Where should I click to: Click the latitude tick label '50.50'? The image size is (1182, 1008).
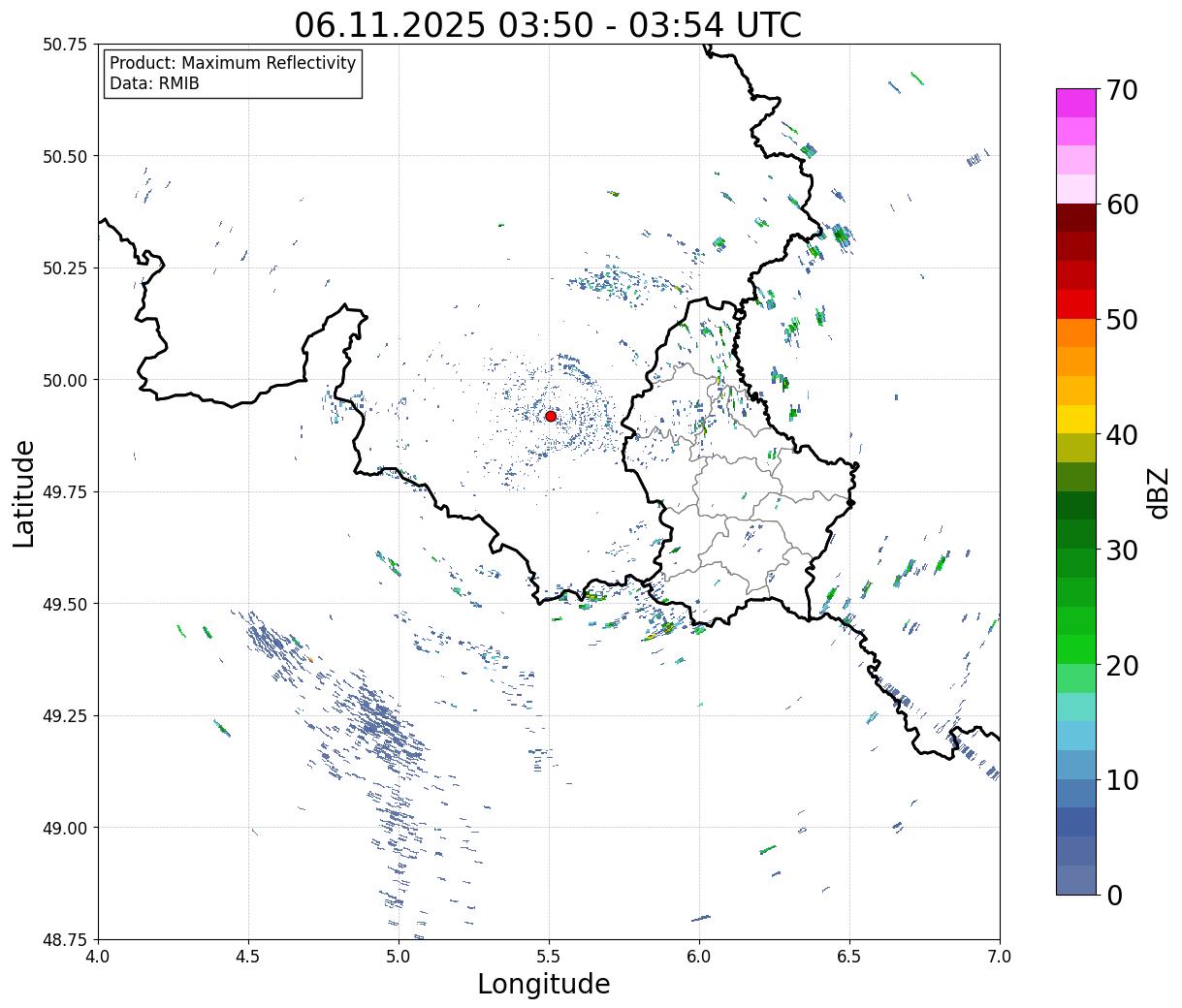(64, 156)
